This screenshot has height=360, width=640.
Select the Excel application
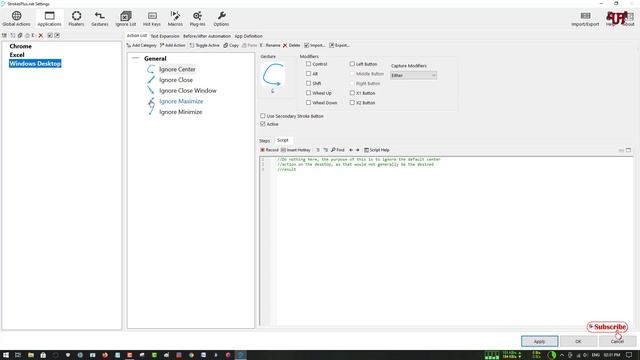click(17, 55)
